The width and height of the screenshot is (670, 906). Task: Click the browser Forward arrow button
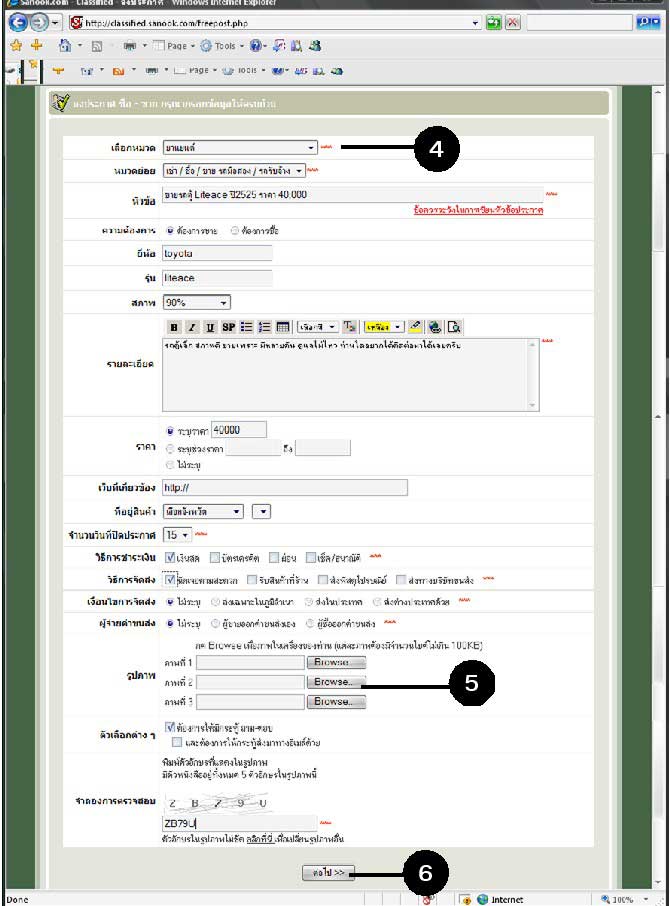pyautogui.click(x=39, y=23)
